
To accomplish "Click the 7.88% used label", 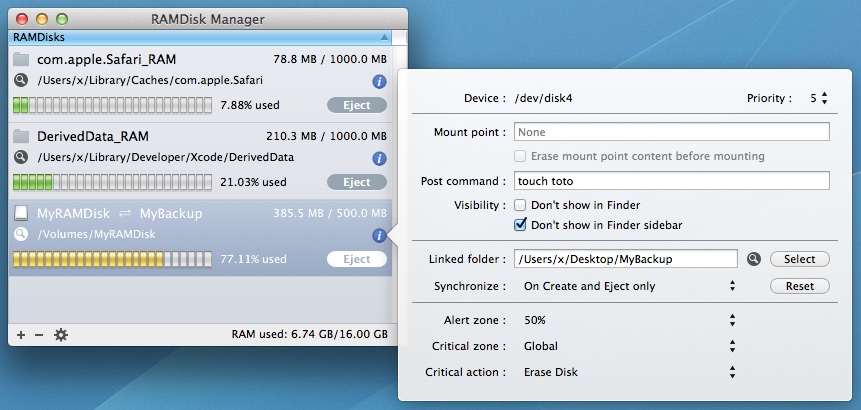I will tap(250, 105).
